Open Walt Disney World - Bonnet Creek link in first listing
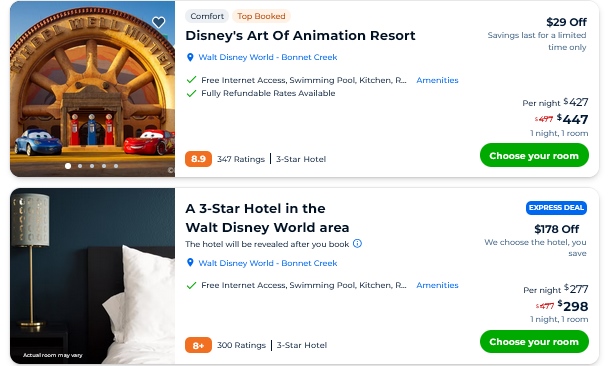This screenshot has width=613, height=366. coord(268,57)
